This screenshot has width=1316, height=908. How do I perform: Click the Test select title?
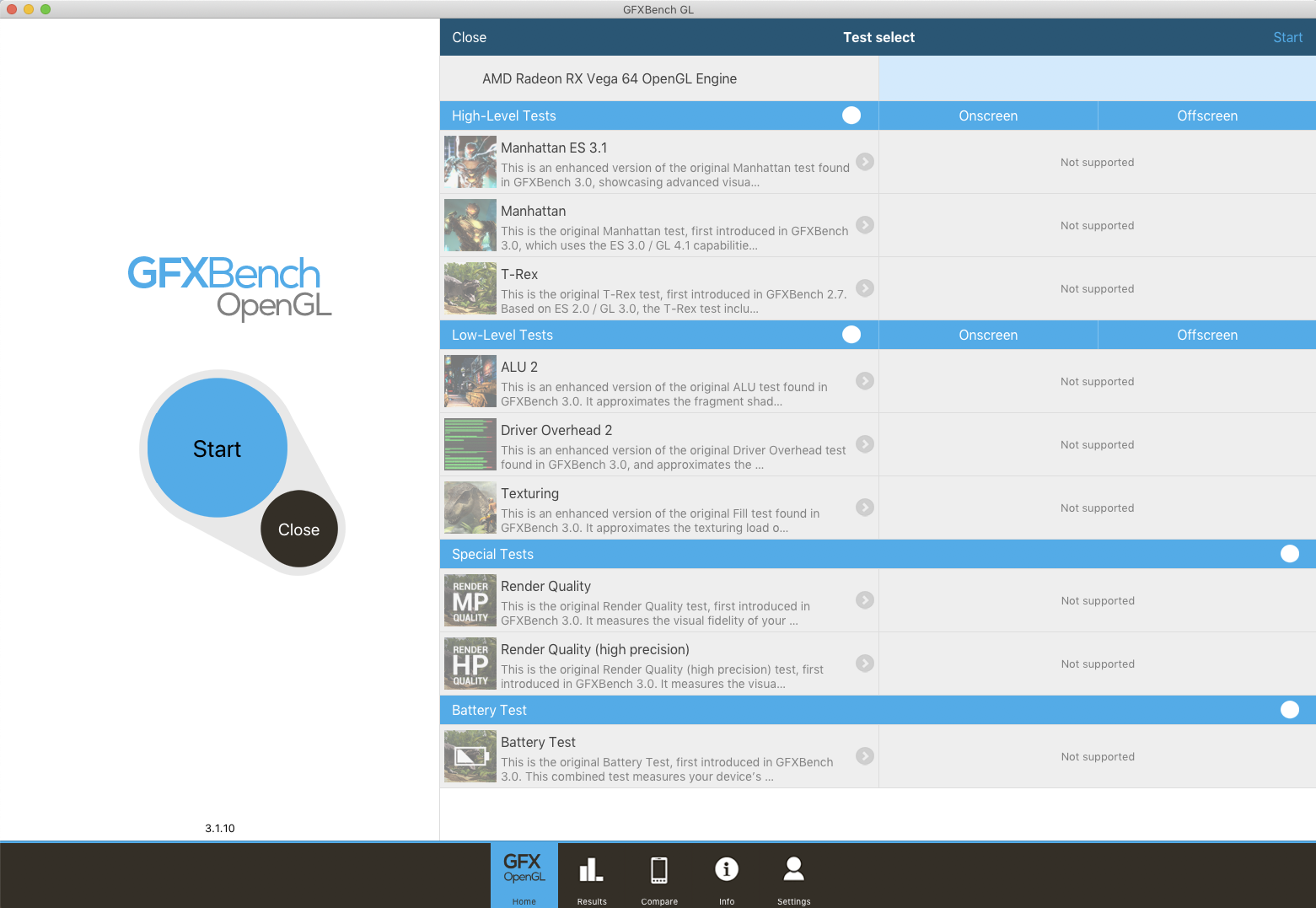878,37
